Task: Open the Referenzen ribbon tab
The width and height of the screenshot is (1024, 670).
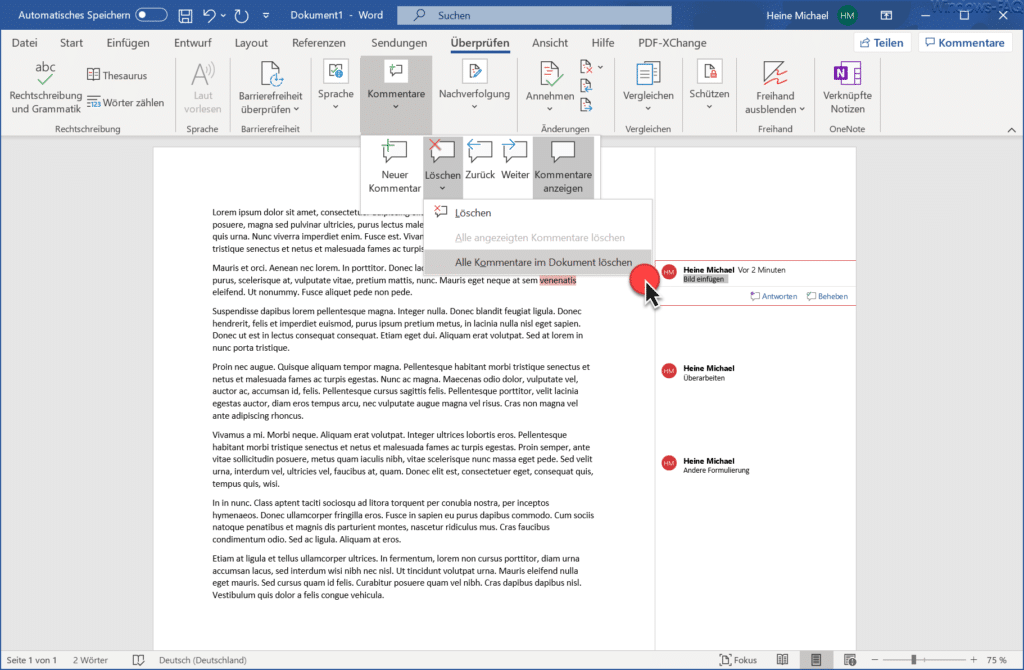Action: tap(319, 42)
